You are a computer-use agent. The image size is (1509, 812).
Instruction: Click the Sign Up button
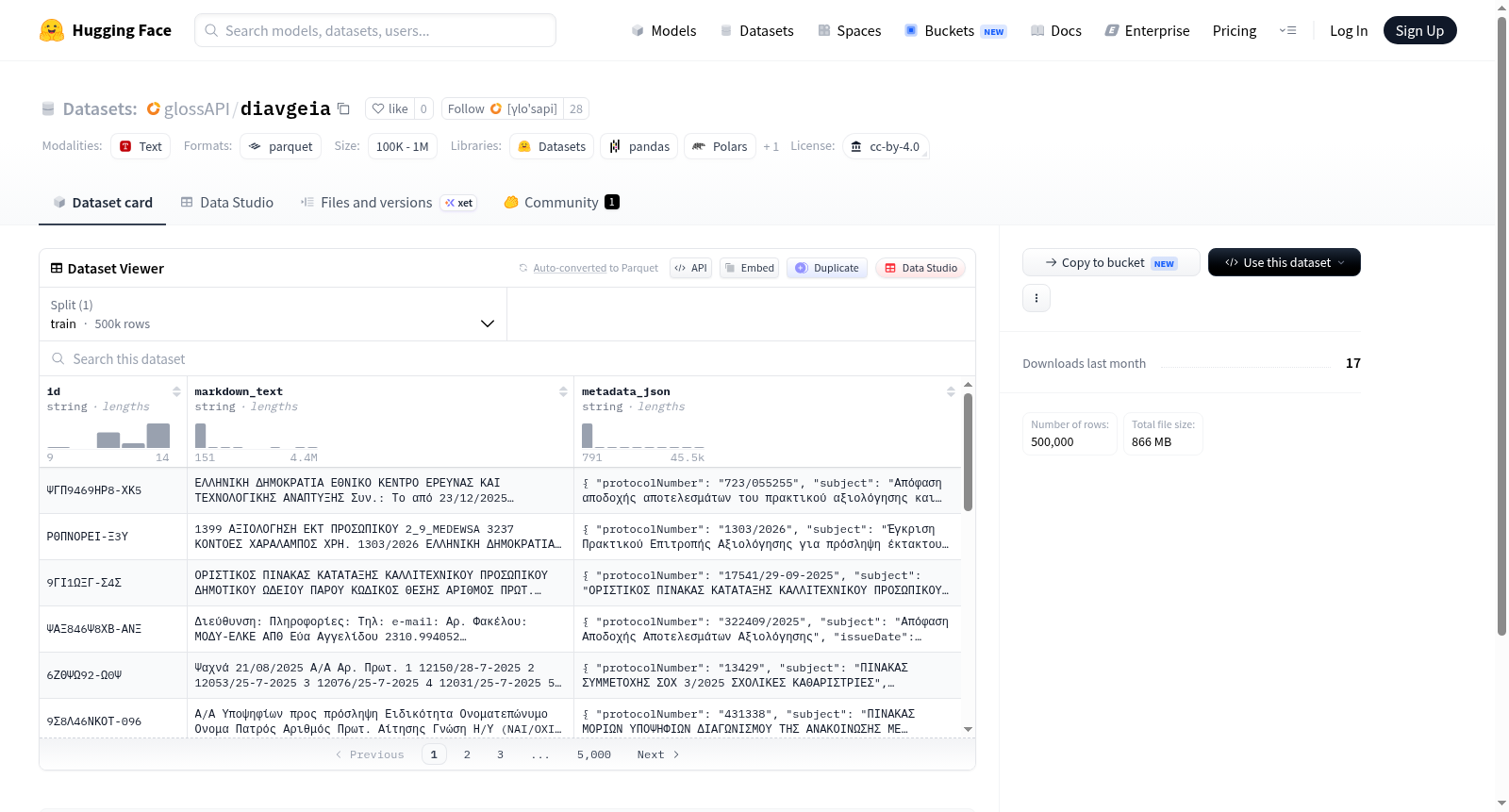click(x=1420, y=30)
